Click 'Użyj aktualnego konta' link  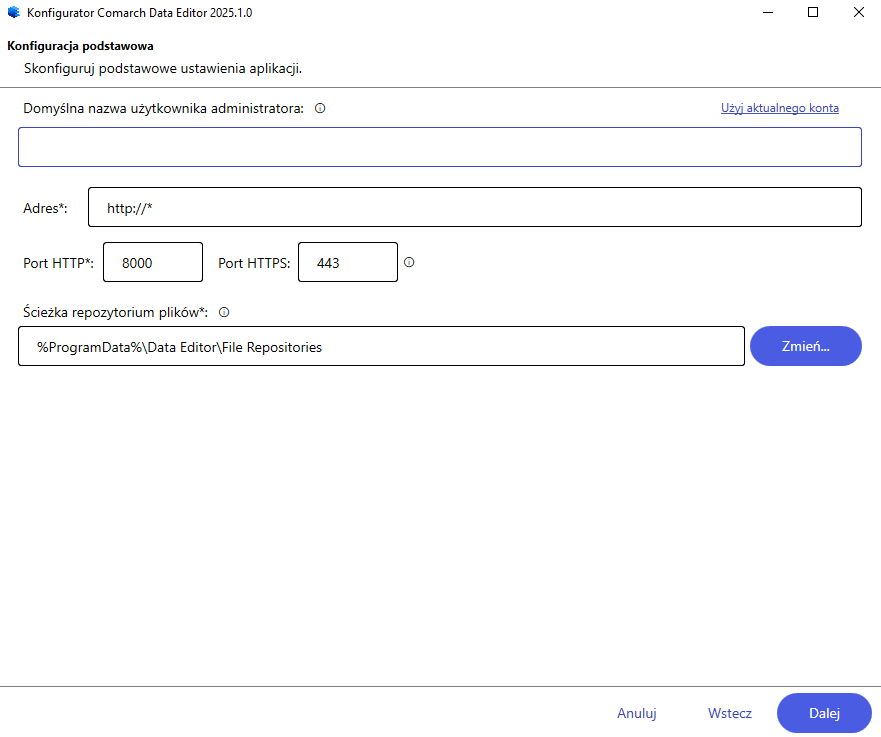click(x=780, y=108)
